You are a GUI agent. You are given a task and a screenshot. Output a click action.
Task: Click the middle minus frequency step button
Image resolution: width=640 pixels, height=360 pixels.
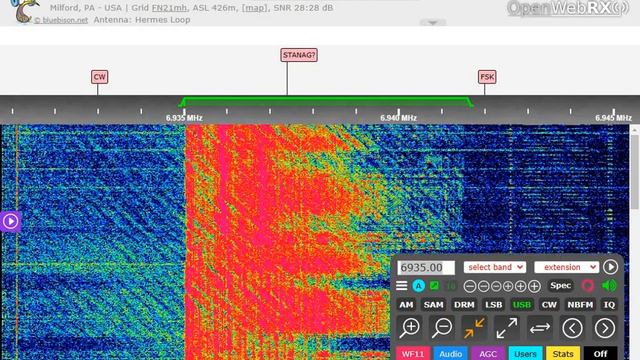[483, 286]
